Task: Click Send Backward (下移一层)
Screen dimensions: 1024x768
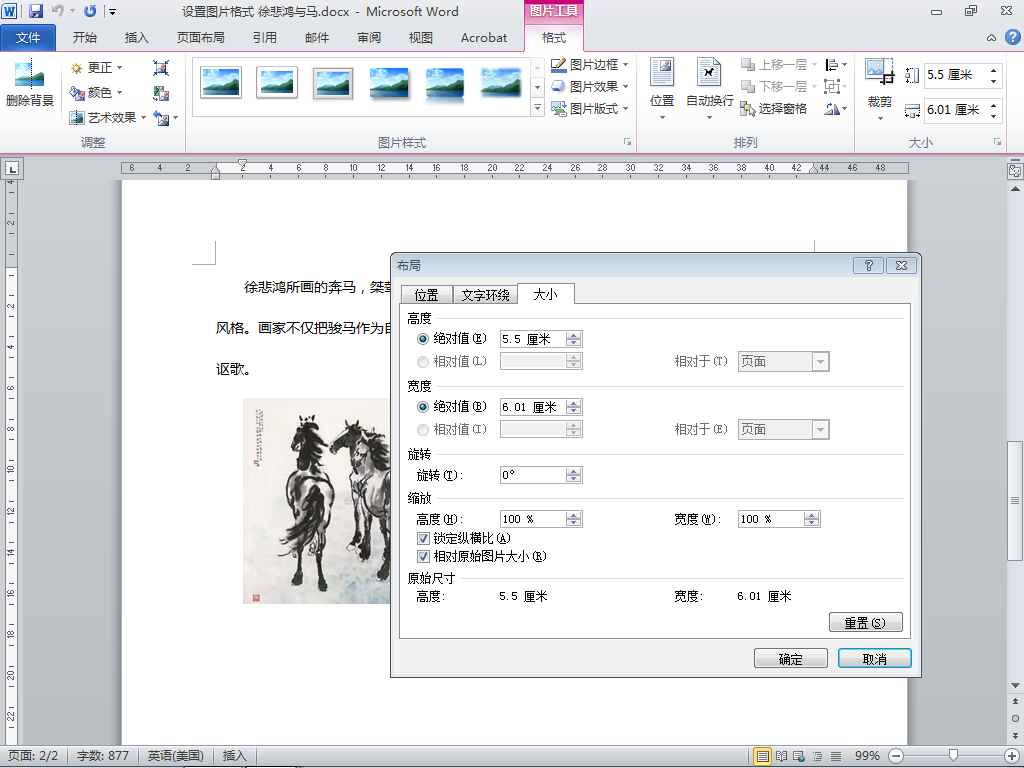Action: click(x=775, y=86)
